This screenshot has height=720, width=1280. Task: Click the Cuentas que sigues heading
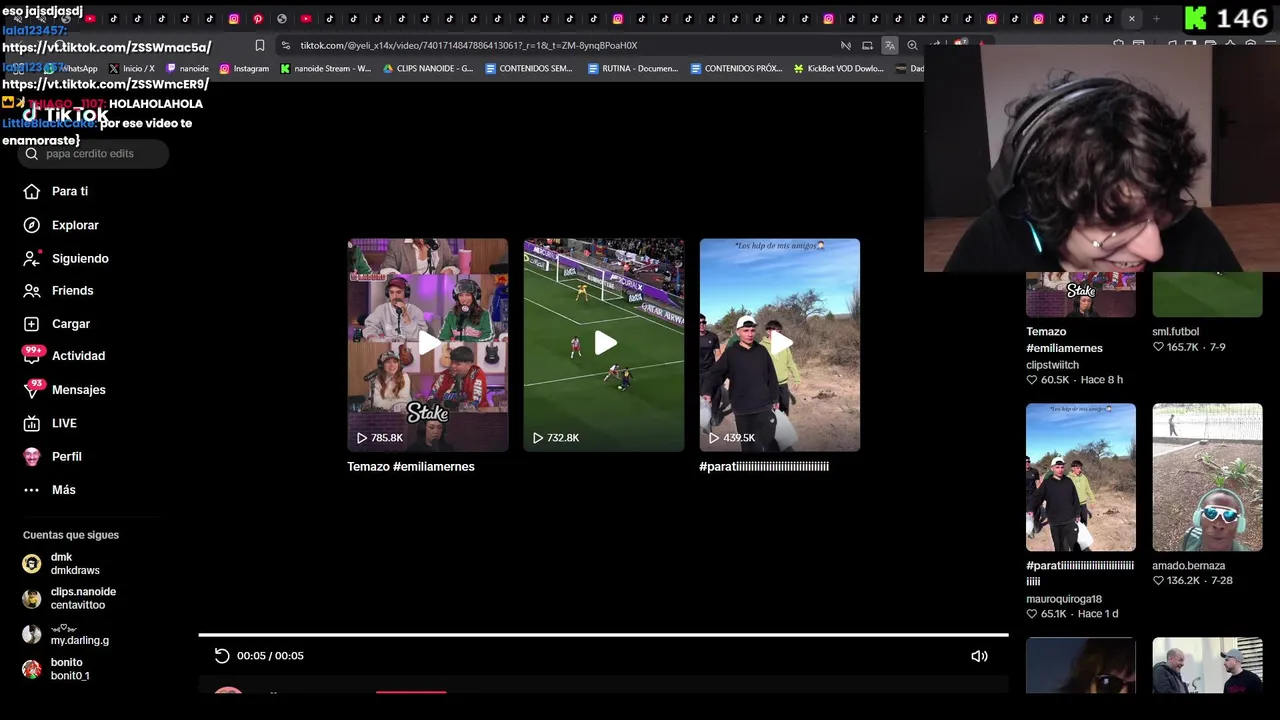coord(71,536)
